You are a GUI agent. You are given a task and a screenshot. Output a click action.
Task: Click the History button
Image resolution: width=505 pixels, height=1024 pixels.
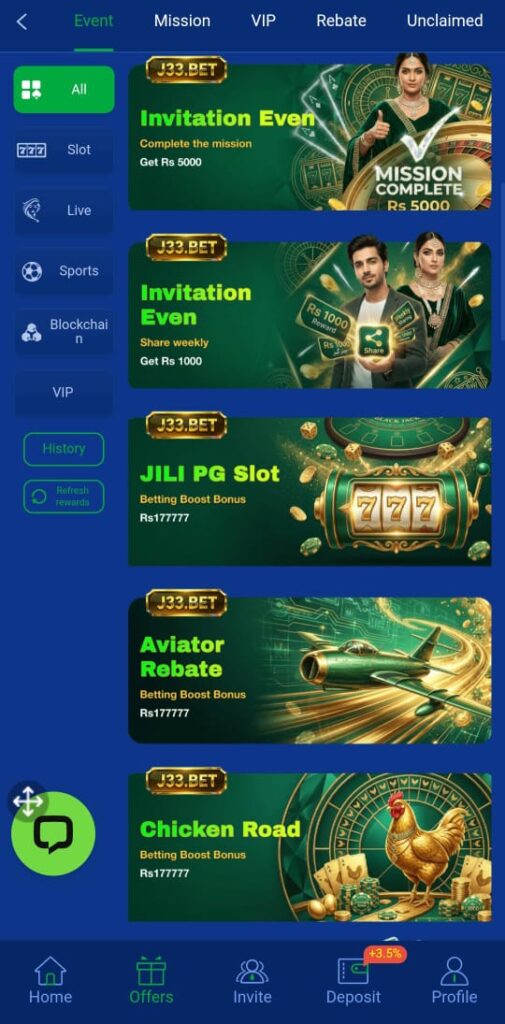(x=64, y=449)
